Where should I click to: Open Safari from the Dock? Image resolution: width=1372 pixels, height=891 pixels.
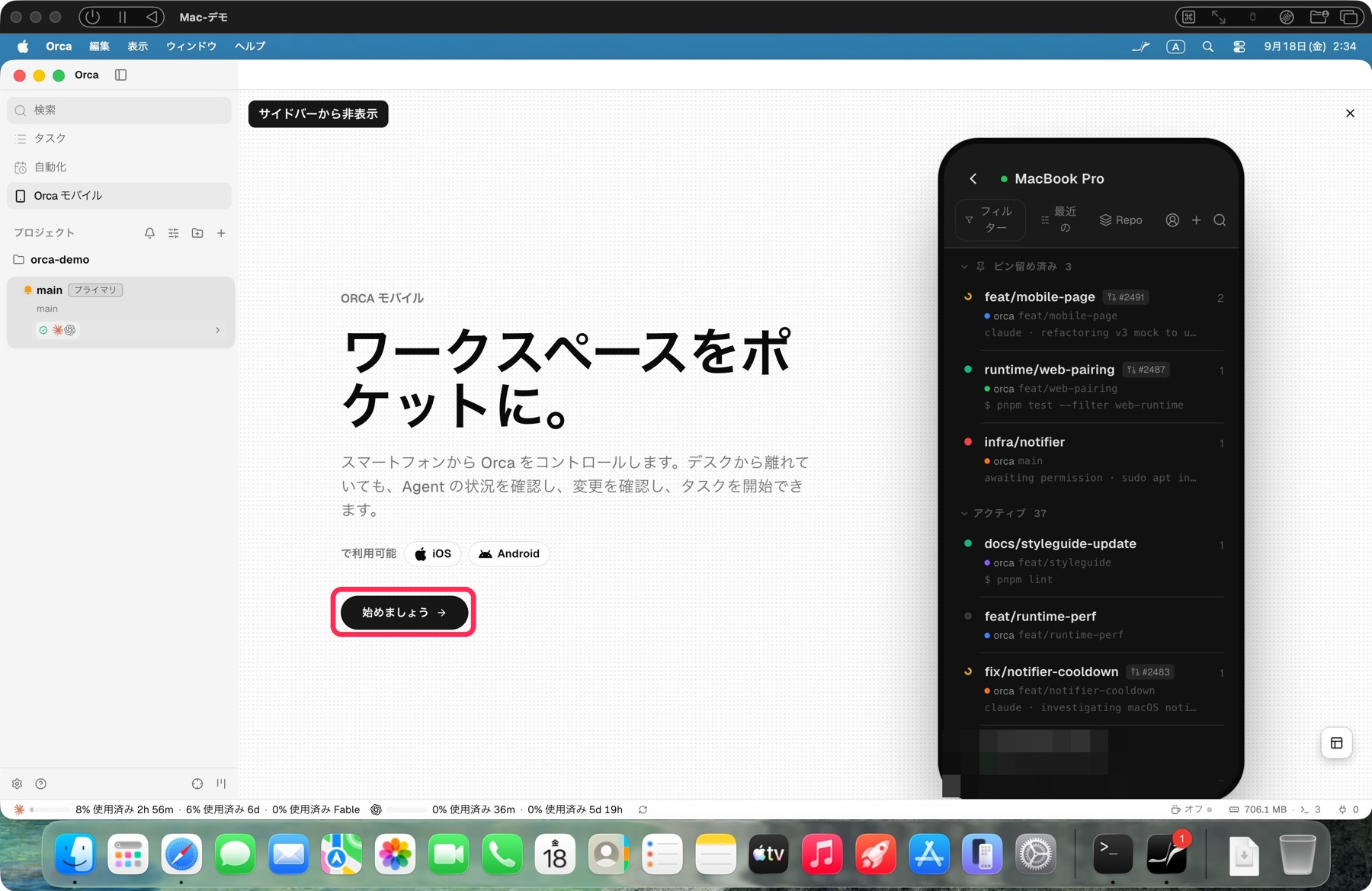181,854
